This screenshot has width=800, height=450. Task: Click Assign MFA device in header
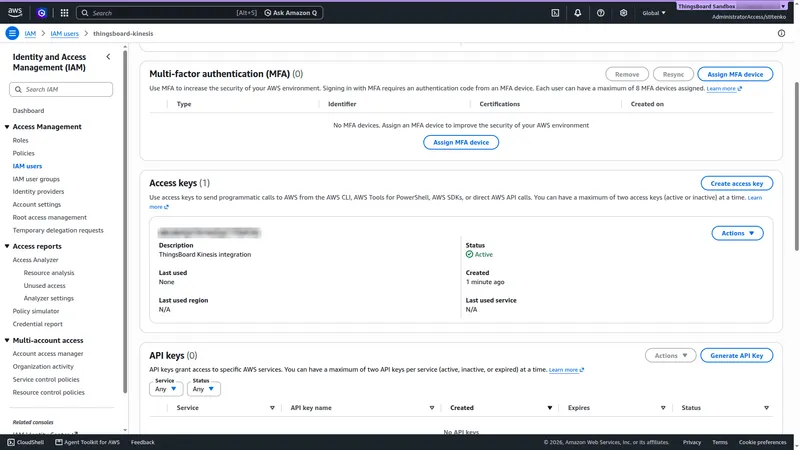click(735, 74)
